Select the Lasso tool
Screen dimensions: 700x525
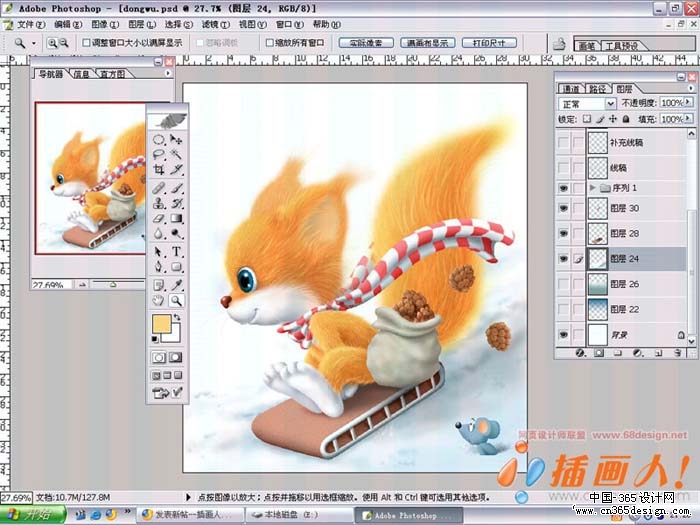pyautogui.click(x=159, y=154)
